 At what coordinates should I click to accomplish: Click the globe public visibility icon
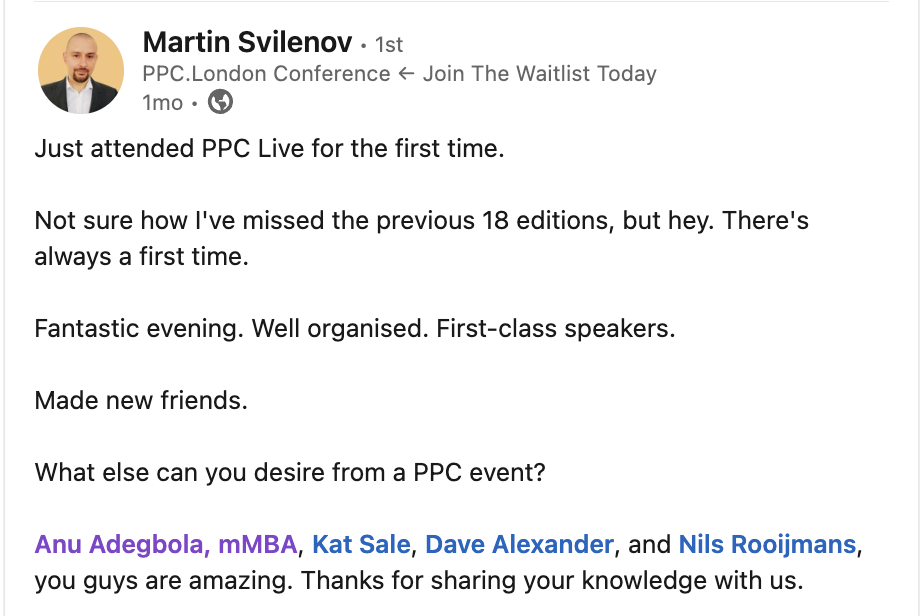[x=220, y=102]
